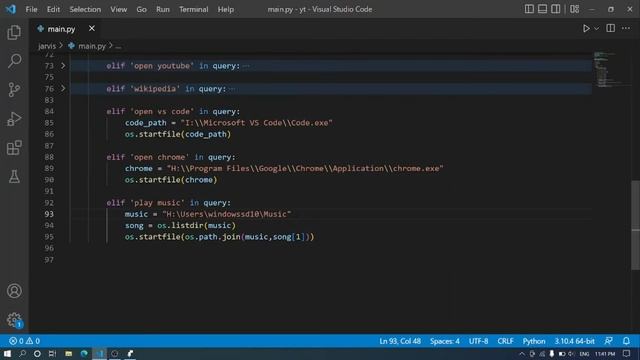Open the Edit menu

(53, 9)
